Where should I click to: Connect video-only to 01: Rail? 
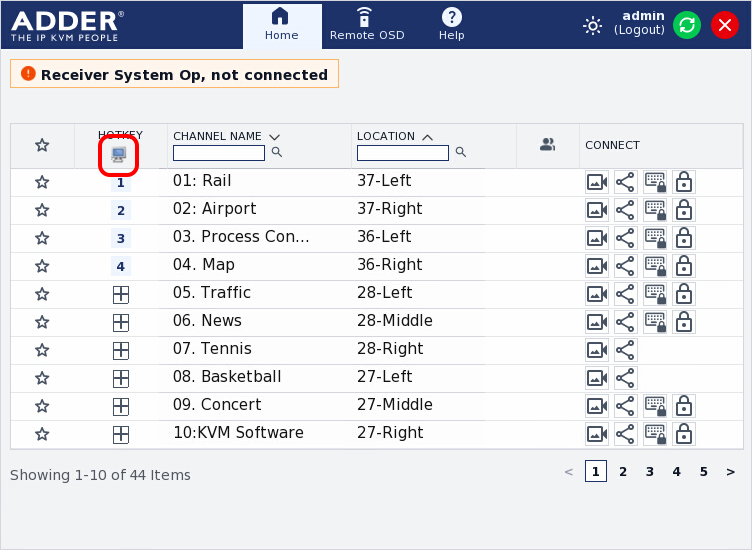point(597,182)
